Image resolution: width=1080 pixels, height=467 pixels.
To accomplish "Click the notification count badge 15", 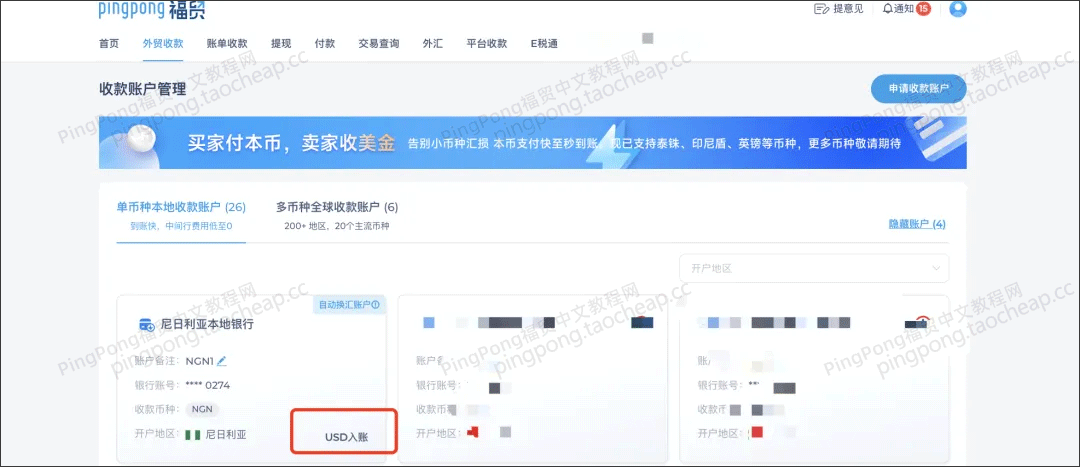I will pyautogui.click(x=924, y=9).
